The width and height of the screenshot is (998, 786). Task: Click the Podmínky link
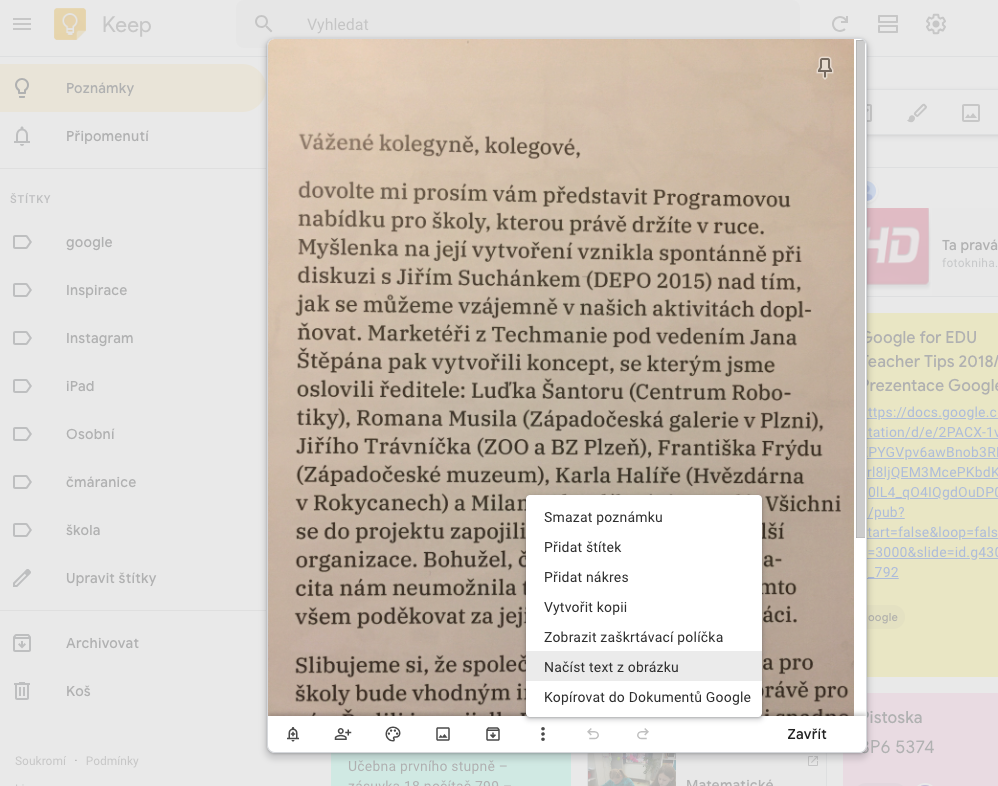tap(112, 761)
